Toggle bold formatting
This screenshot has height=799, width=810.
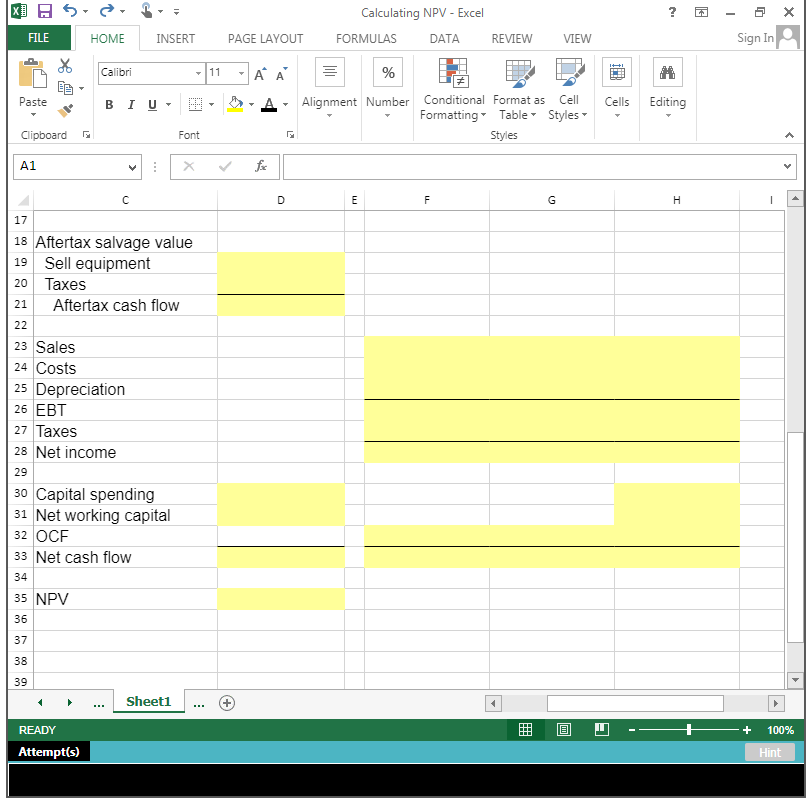[108, 104]
